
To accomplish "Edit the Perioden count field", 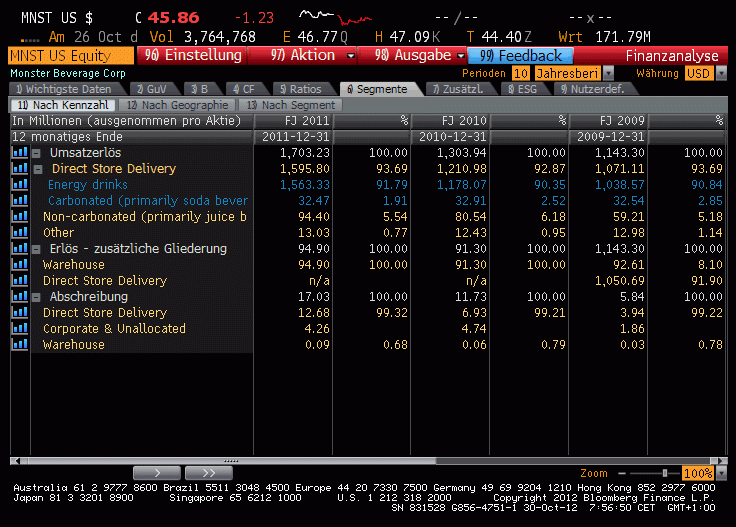I will 521,73.
